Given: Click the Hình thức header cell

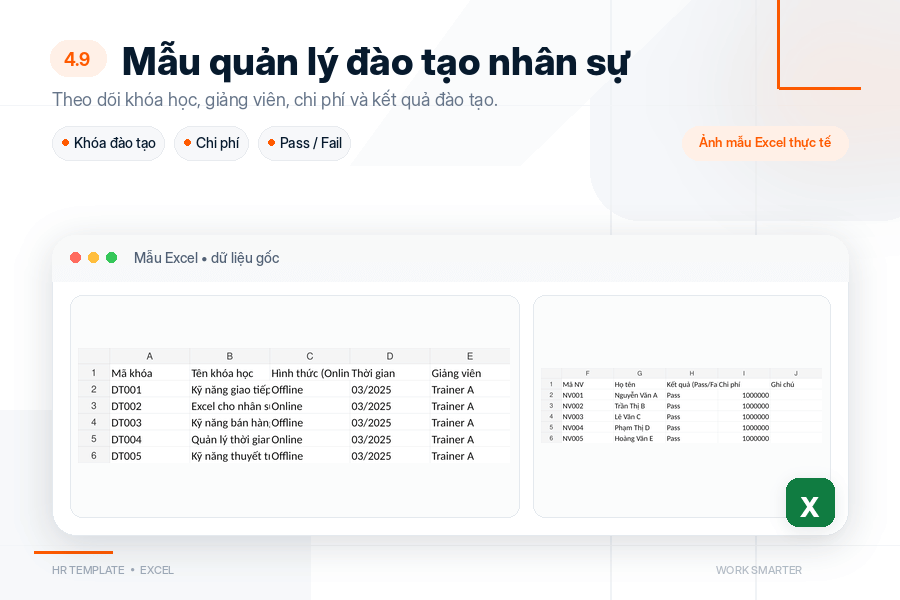Looking at the screenshot, I should coord(310,373).
